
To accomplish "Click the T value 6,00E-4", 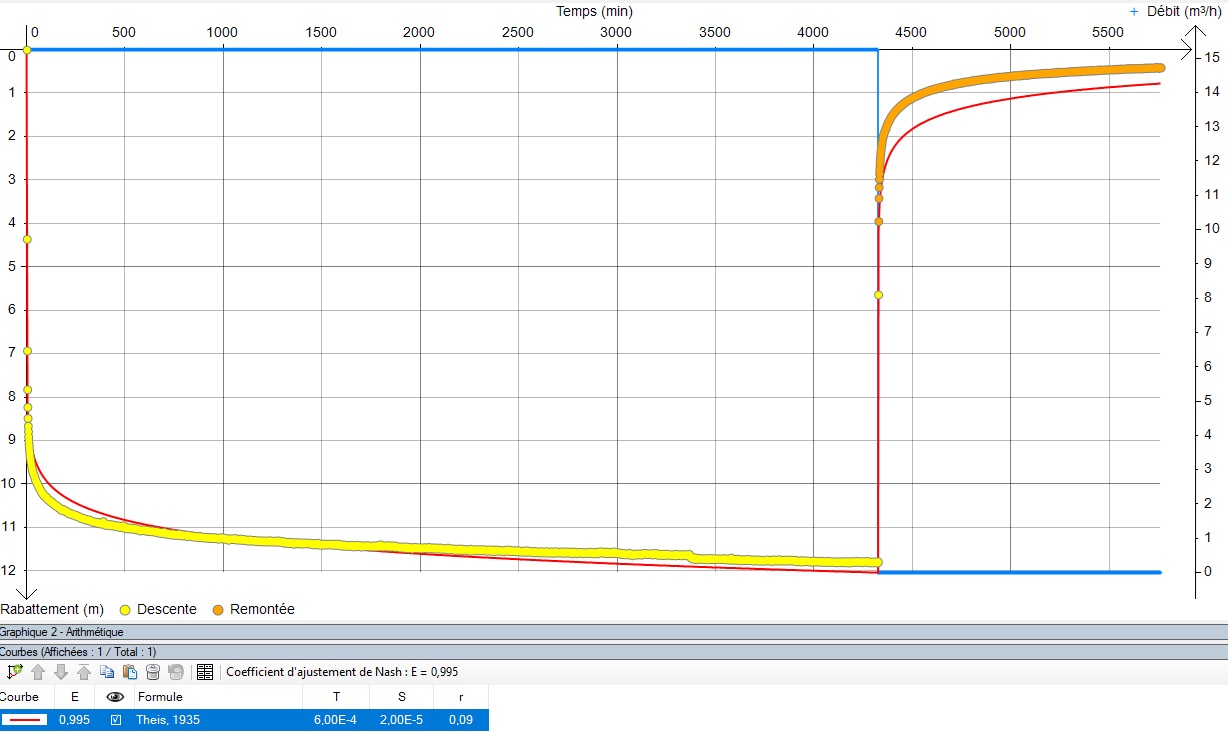I will [x=335, y=720].
